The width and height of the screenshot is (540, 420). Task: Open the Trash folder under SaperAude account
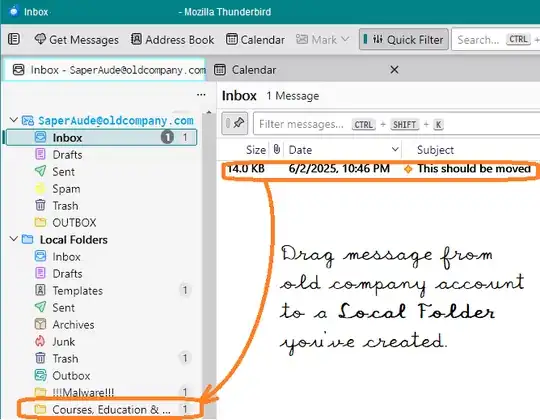(x=102, y=206)
